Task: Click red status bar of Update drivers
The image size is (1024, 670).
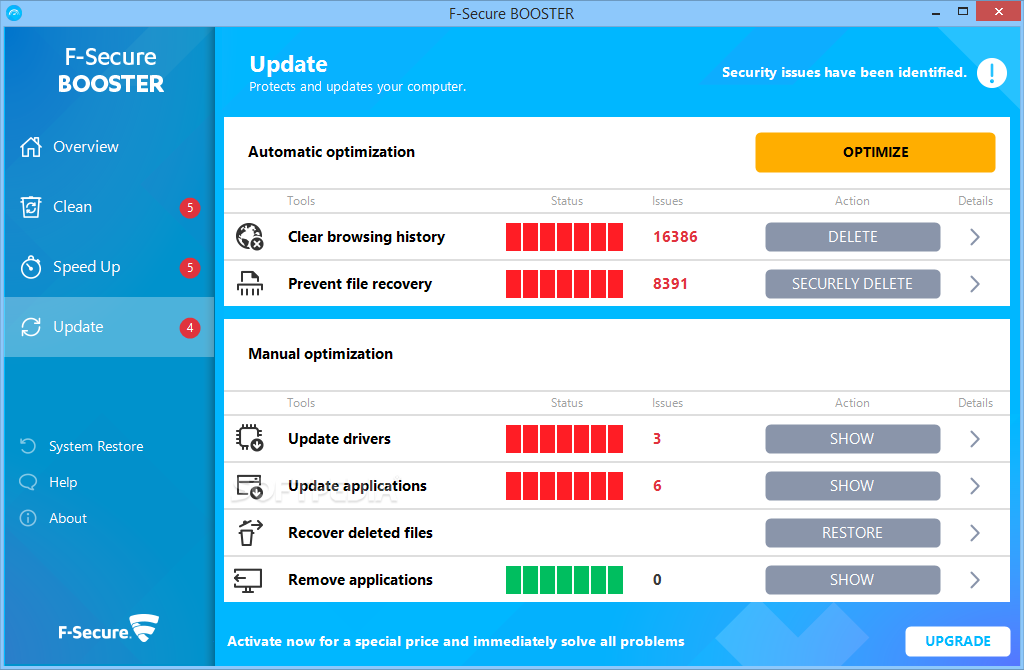Action: [x=564, y=439]
